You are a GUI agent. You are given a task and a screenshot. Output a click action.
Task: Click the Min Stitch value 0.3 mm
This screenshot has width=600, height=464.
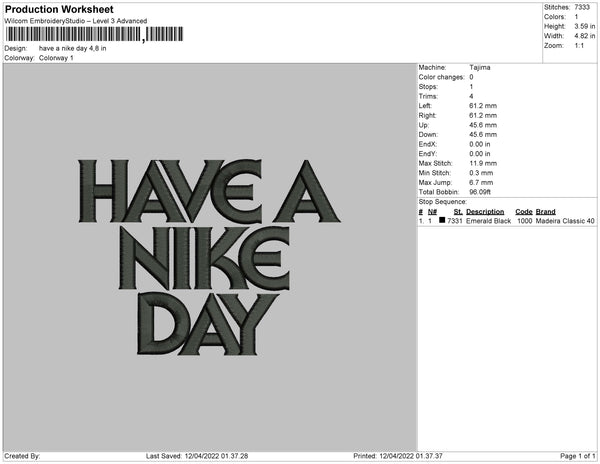481,173
